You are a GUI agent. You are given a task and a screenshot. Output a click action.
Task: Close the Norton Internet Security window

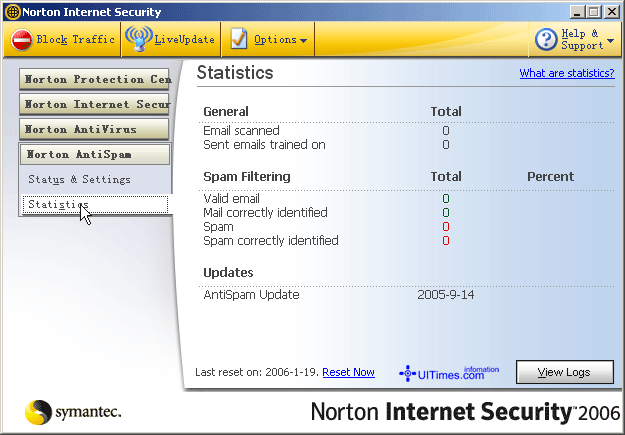[x=611, y=12]
